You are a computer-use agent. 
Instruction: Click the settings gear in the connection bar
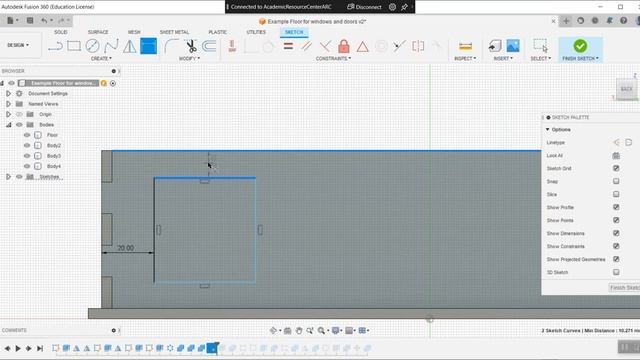click(392, 7)
